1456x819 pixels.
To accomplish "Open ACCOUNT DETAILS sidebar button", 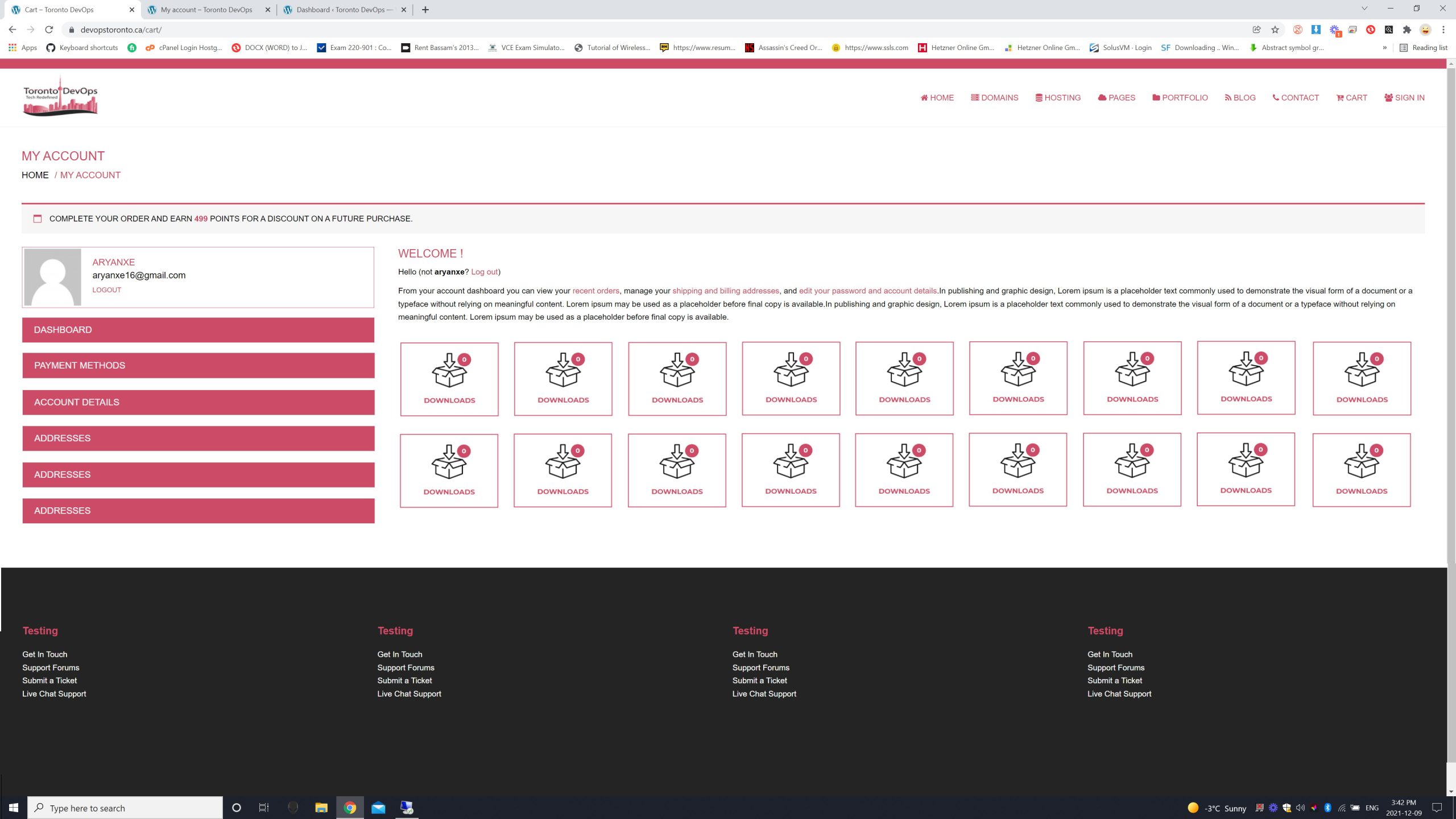I will [198, 402].
